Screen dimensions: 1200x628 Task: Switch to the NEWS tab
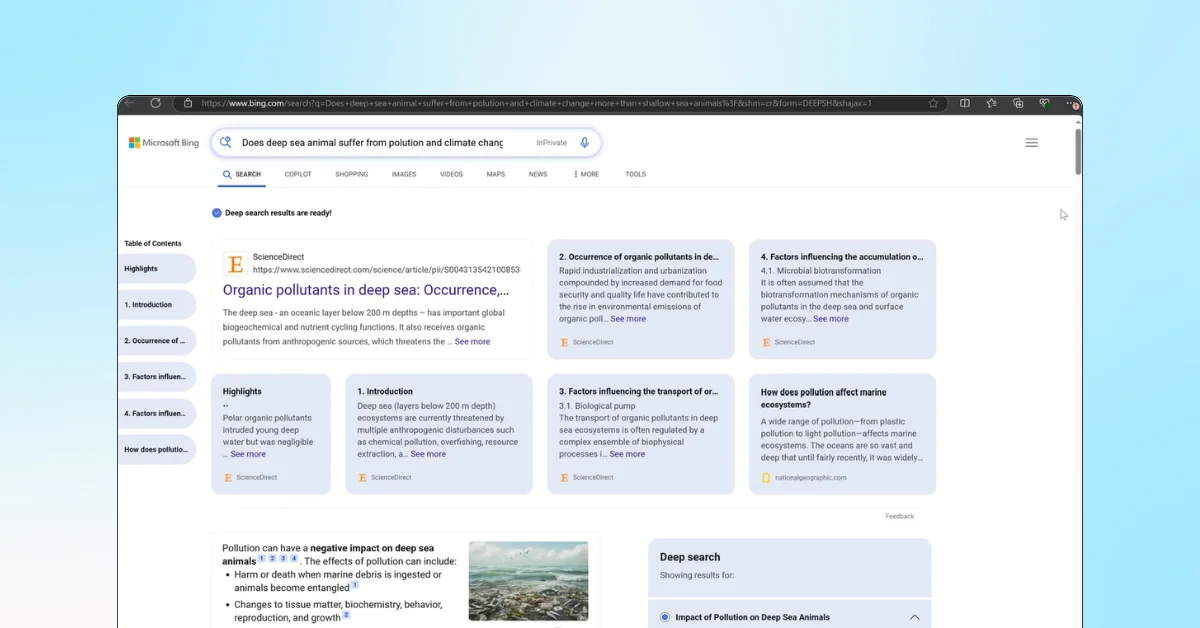[x=538, y=174]
